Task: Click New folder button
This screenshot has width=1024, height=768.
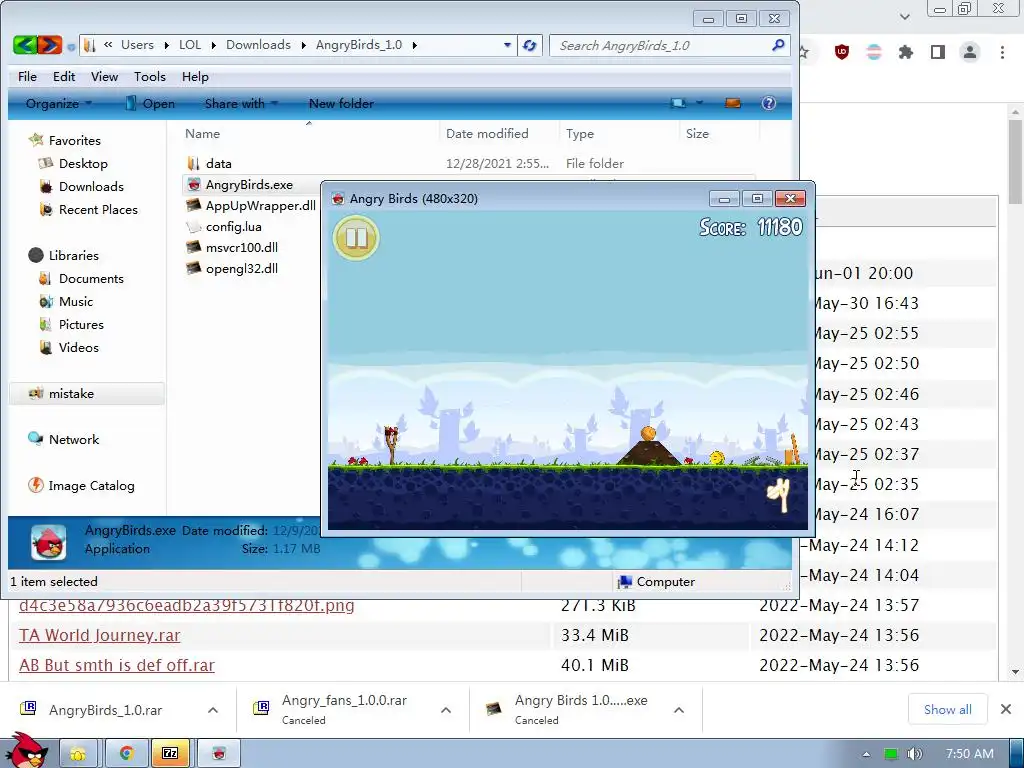Action: [341, 103]
